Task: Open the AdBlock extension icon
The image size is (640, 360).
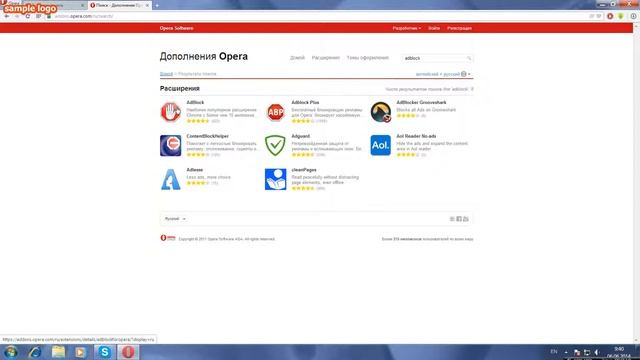Action: [170, 112]
